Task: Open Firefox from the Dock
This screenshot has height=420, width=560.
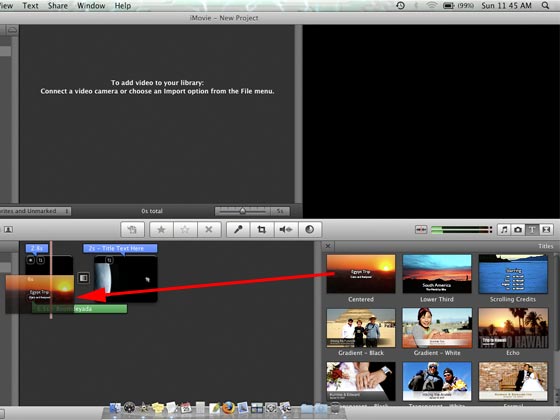Action: 229,408
